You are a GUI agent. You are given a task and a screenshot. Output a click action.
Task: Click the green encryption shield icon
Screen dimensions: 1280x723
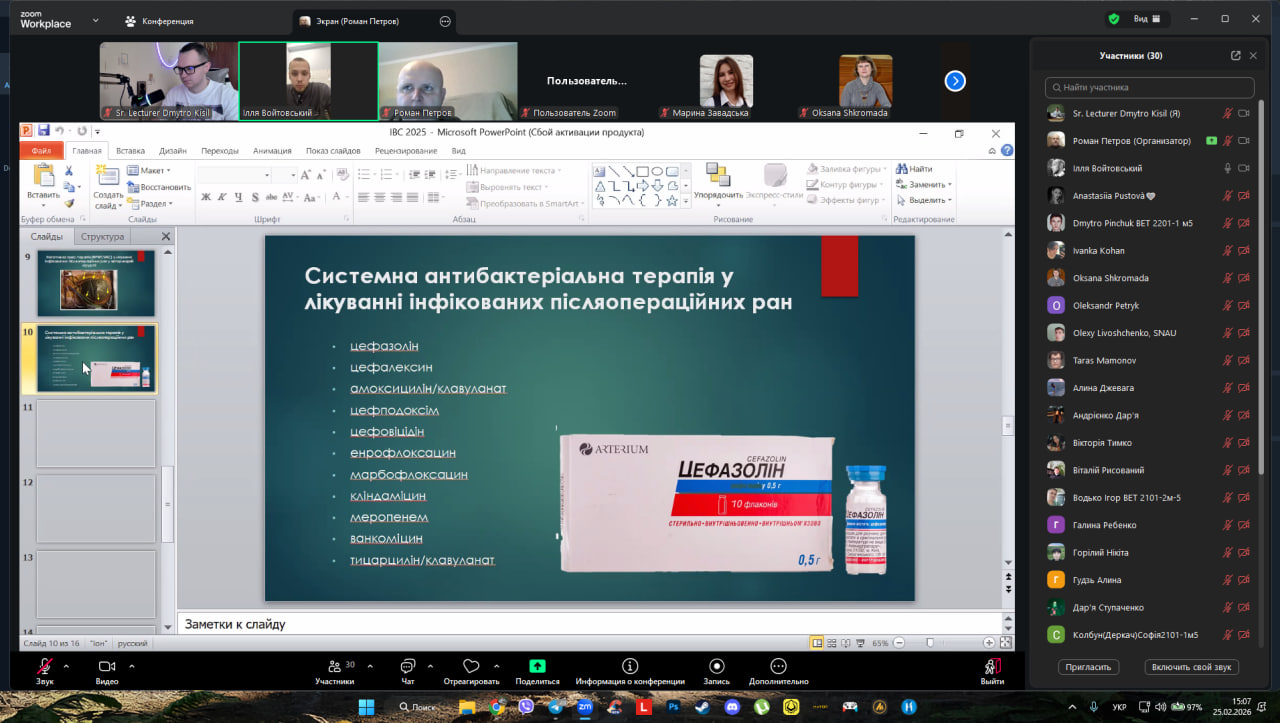1113,19
